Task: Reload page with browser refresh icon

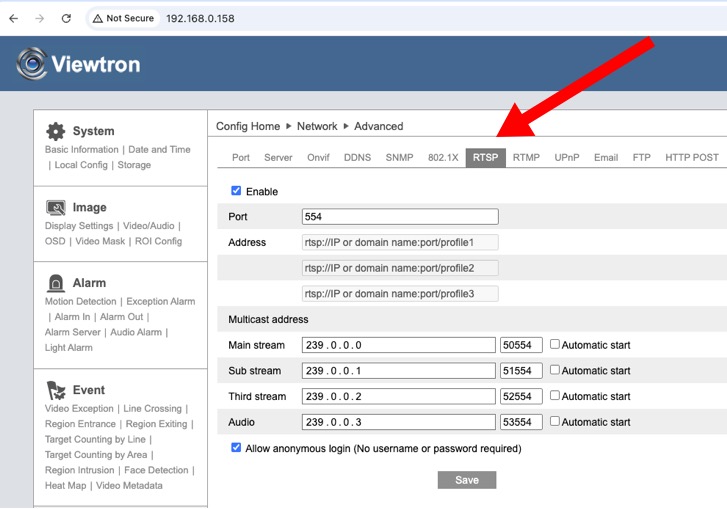Action: (x=66, y=18)
